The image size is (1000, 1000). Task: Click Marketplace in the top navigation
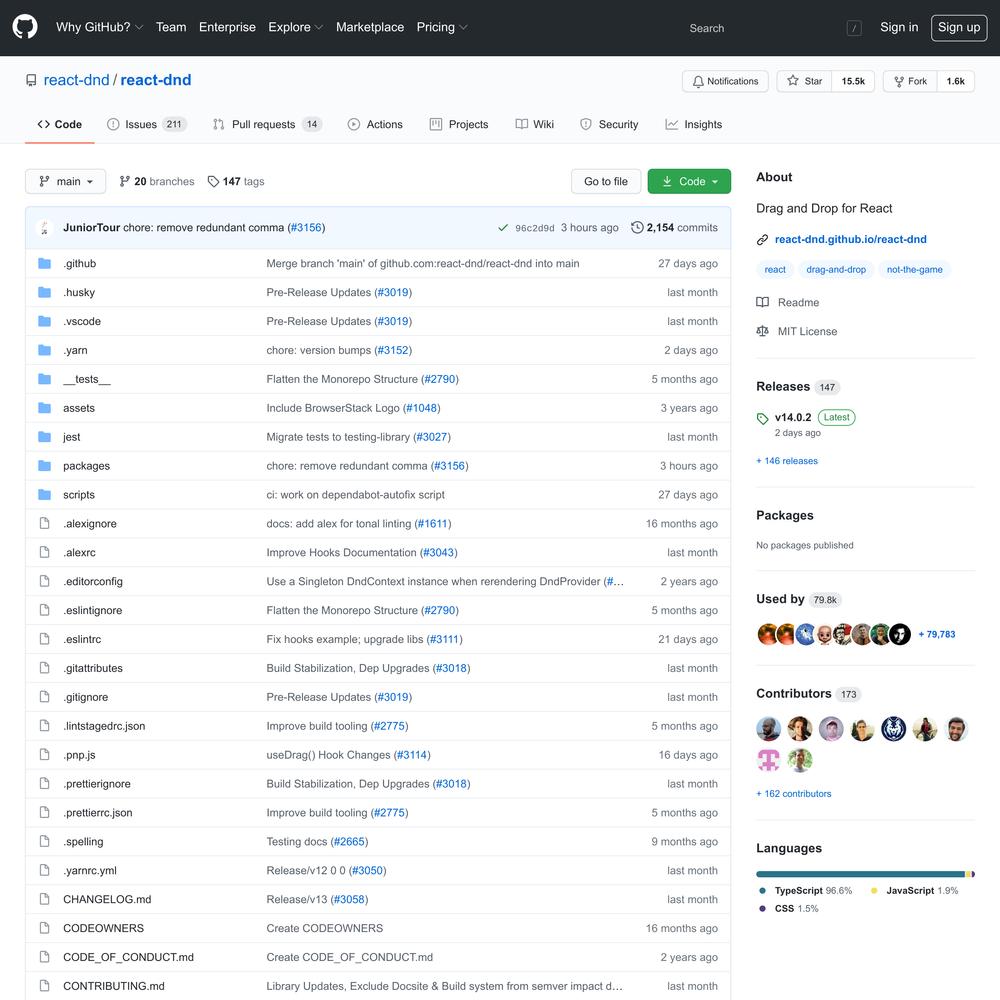(370, 27)
